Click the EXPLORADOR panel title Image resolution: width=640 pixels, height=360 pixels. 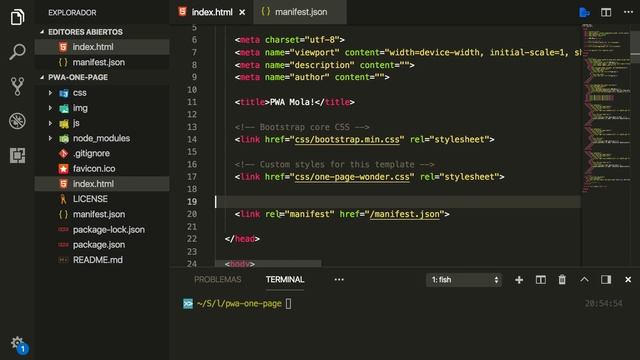pyautogui.click(x=72, y=13)
